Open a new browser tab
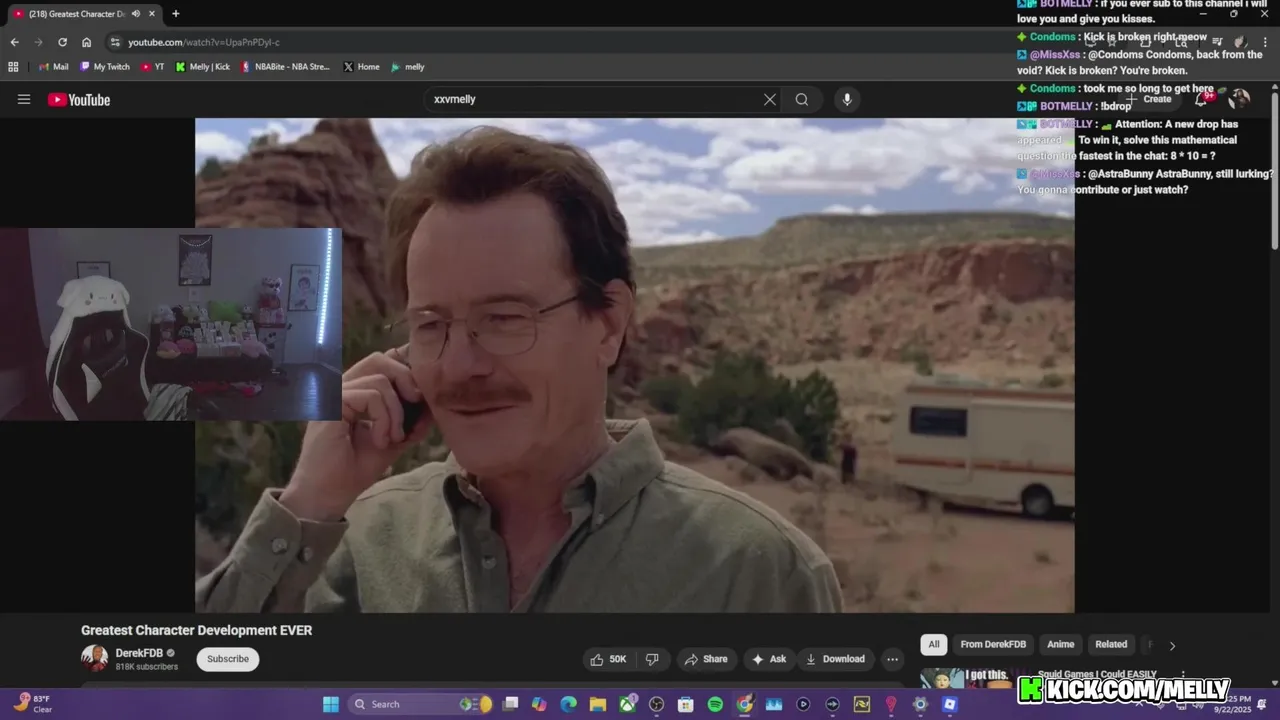 point(176,14)
